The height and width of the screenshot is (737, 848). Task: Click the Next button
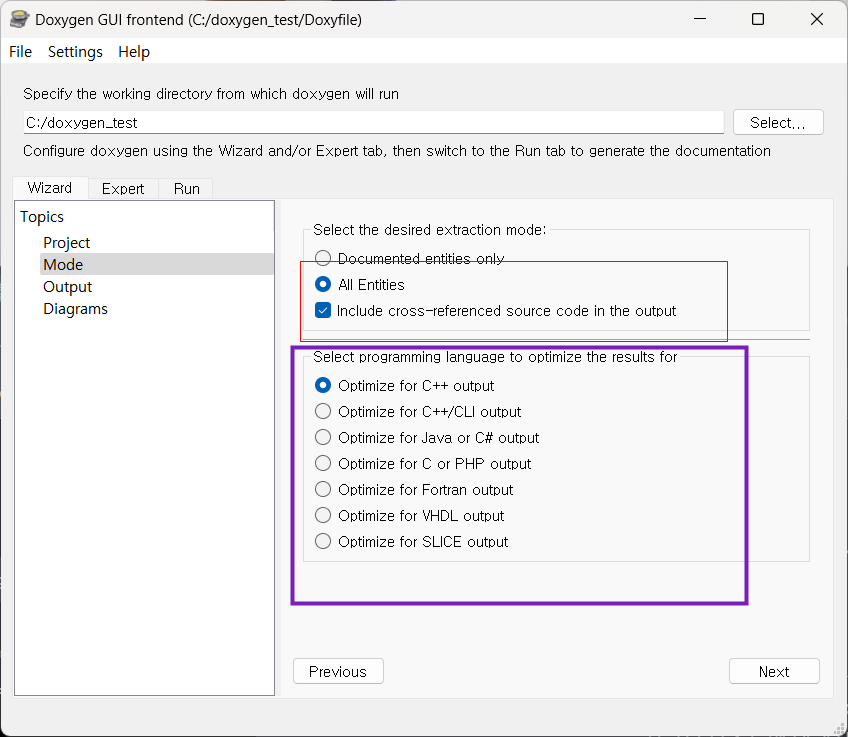point(774,671)
